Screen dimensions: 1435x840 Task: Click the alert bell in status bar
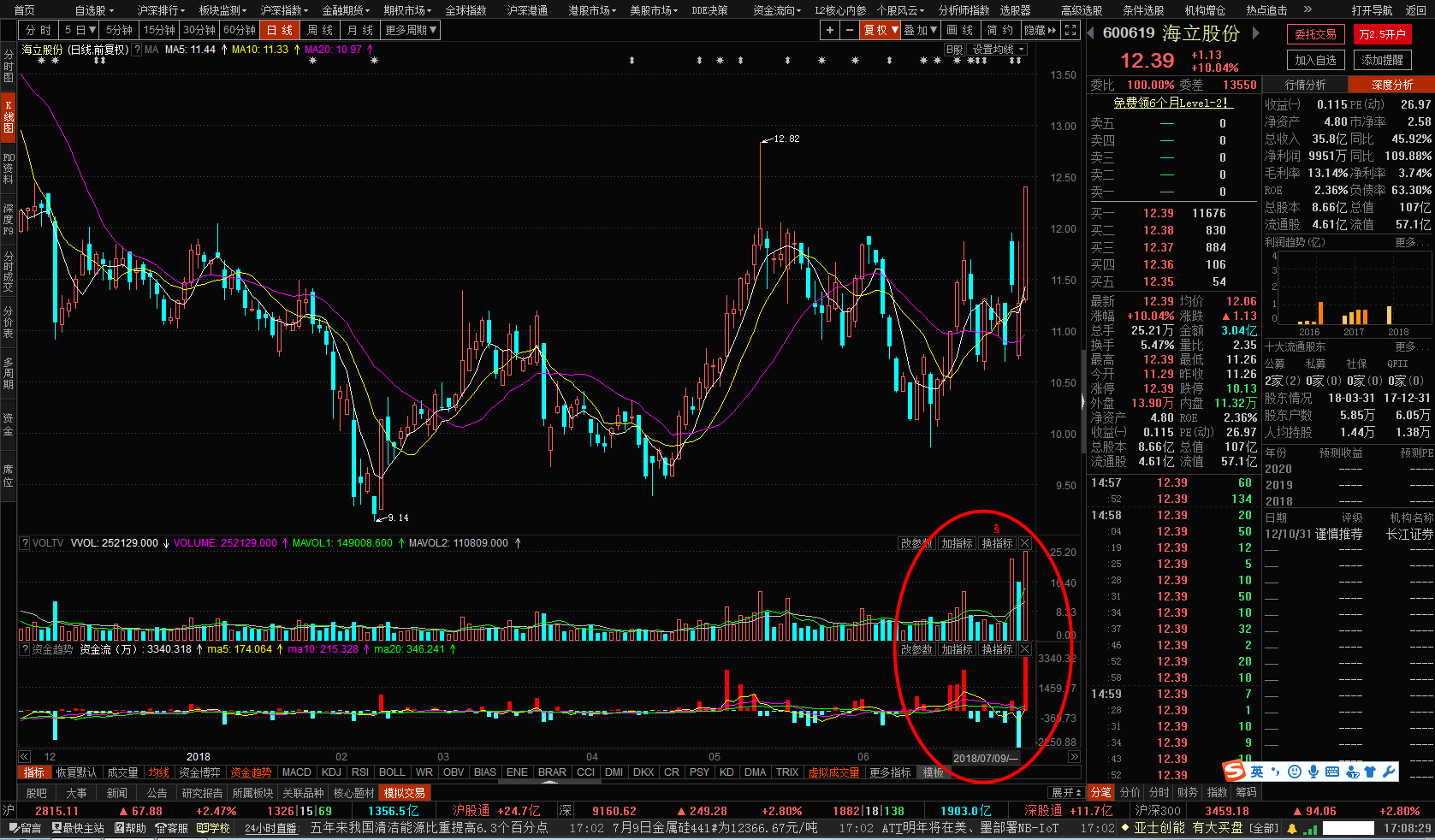[x=1292, y=828]
